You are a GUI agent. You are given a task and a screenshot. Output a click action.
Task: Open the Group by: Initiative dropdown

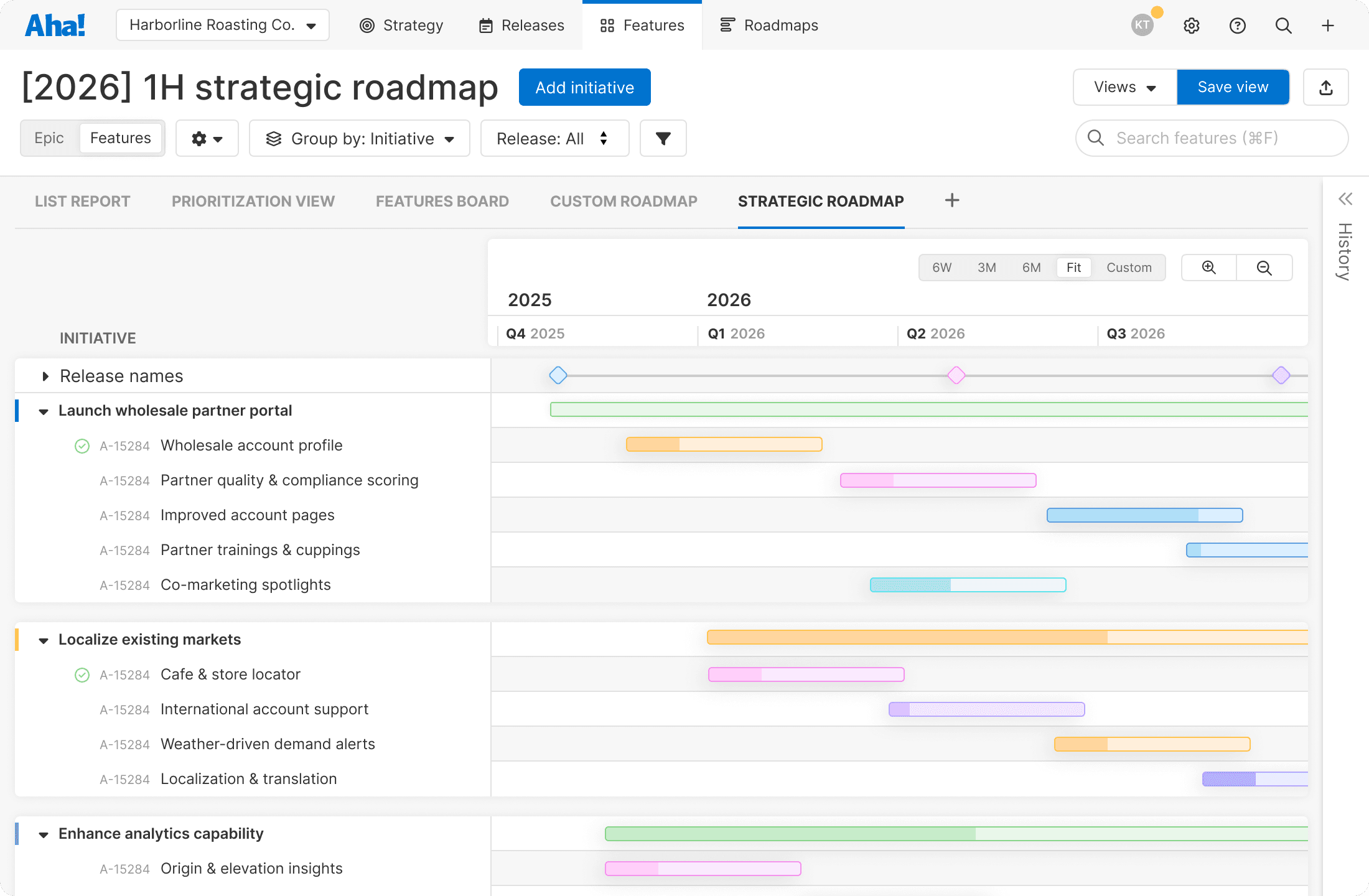pyautogui.click(x=360, y=138)
